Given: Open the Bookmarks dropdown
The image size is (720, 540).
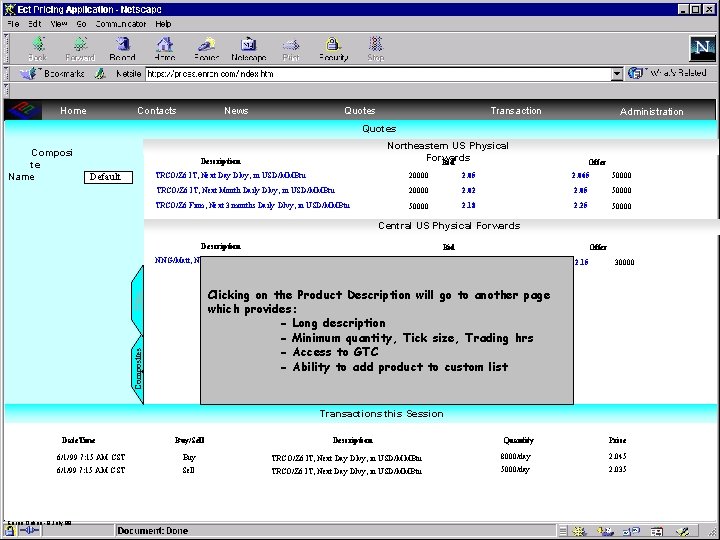Looking at the screenshot, I should (56, 74).
